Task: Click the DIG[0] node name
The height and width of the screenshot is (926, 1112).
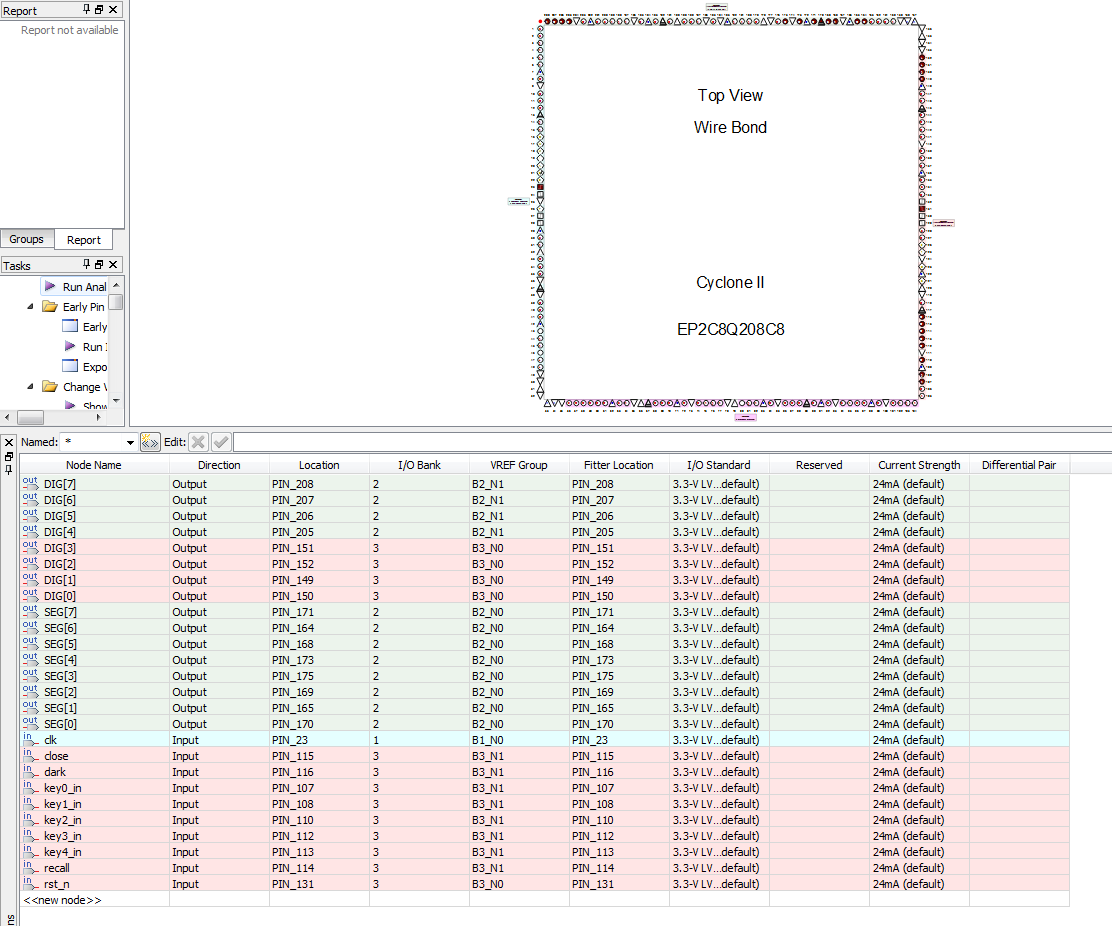Action: coord(60,596)
